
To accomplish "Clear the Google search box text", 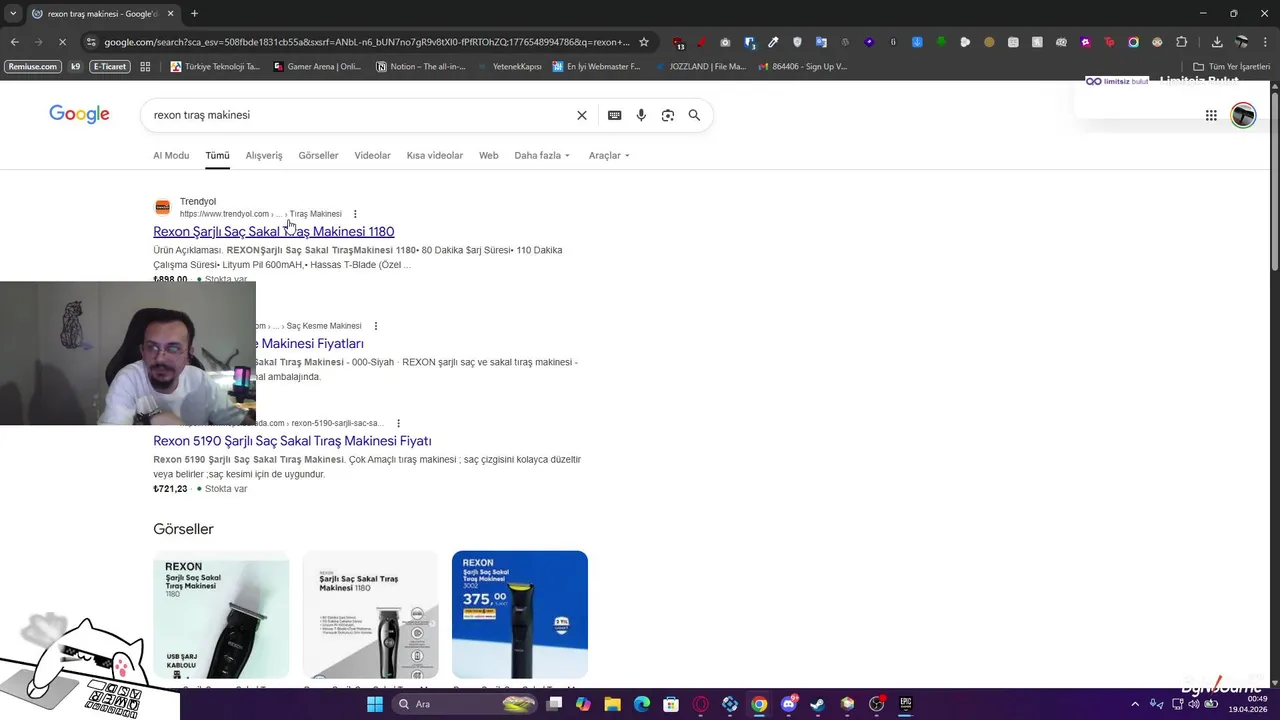I will [x=582, y=115].
